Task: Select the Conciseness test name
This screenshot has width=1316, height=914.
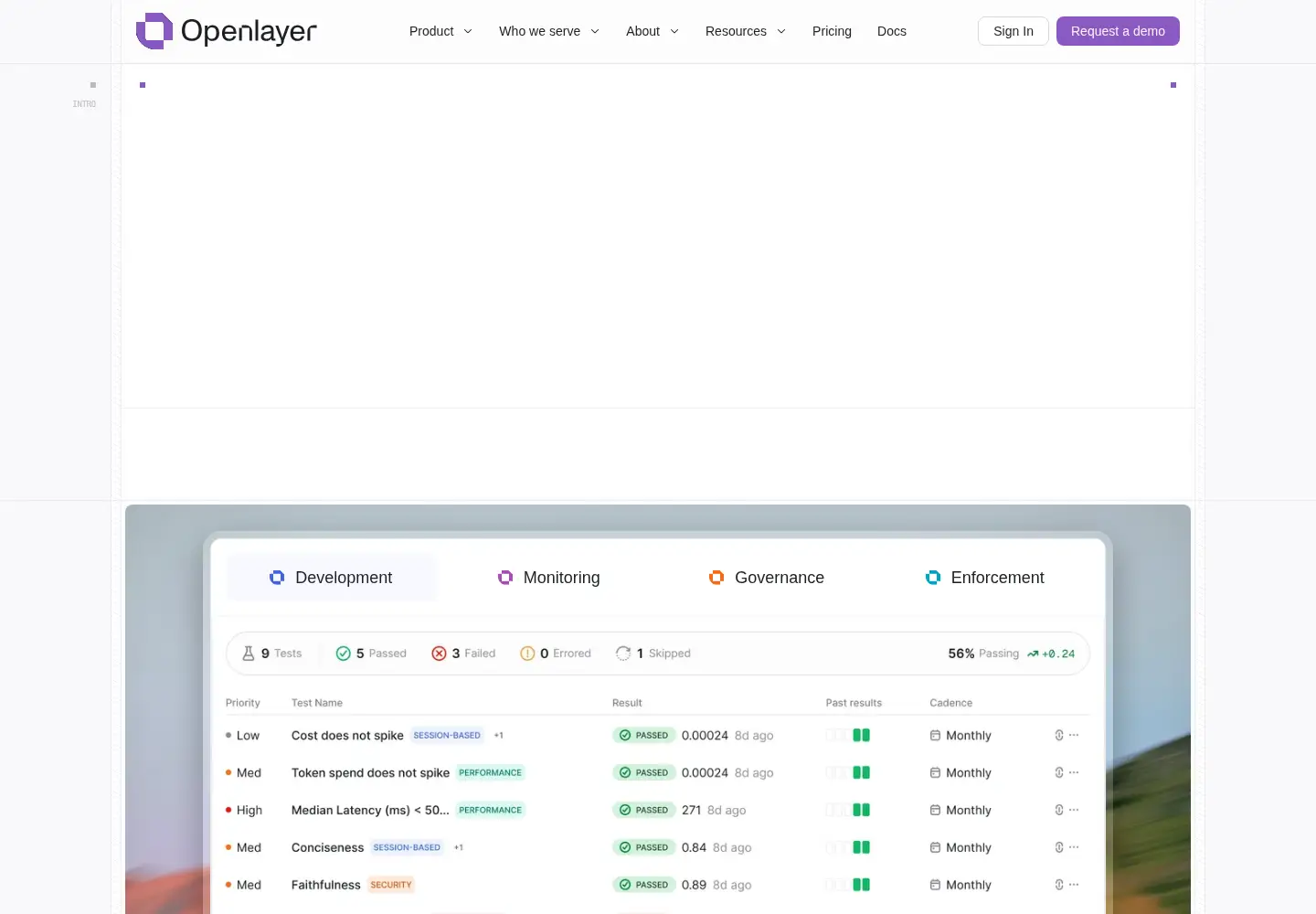Action: click(327, 847)
